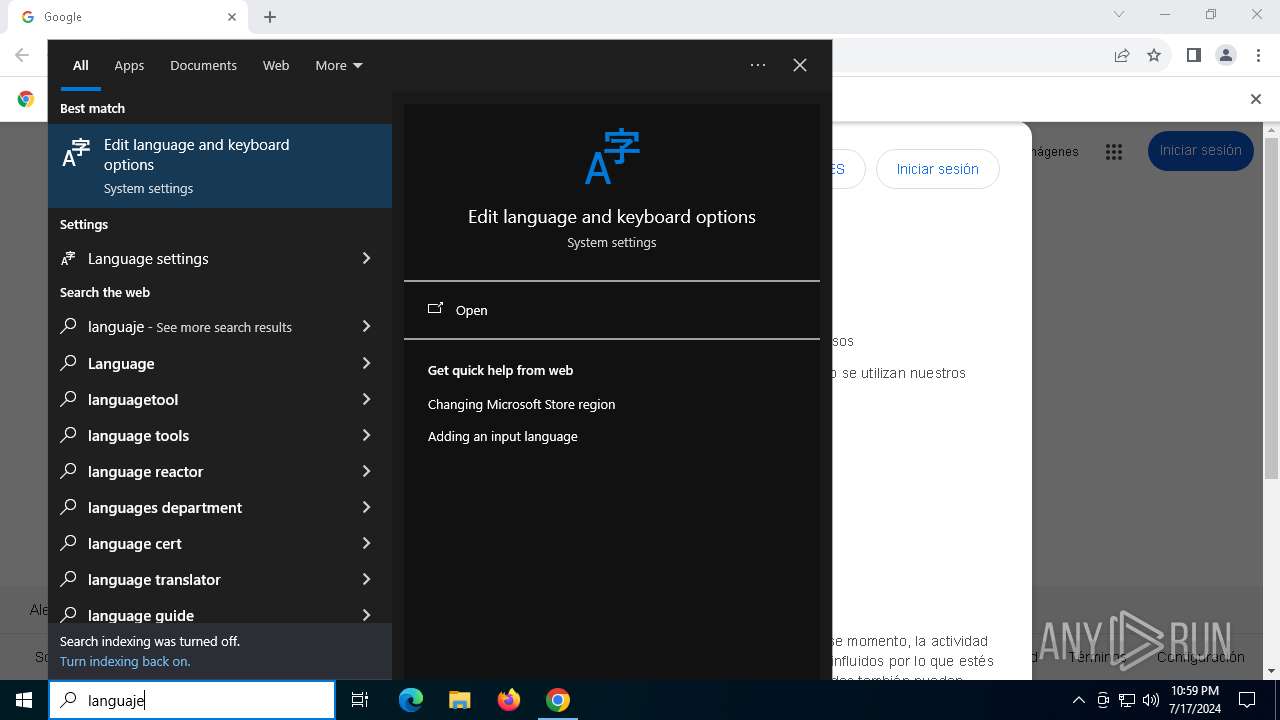The height and width of the screenshot is (720, 1280).
Task: Close the Google tab
Action: point(232,17)
